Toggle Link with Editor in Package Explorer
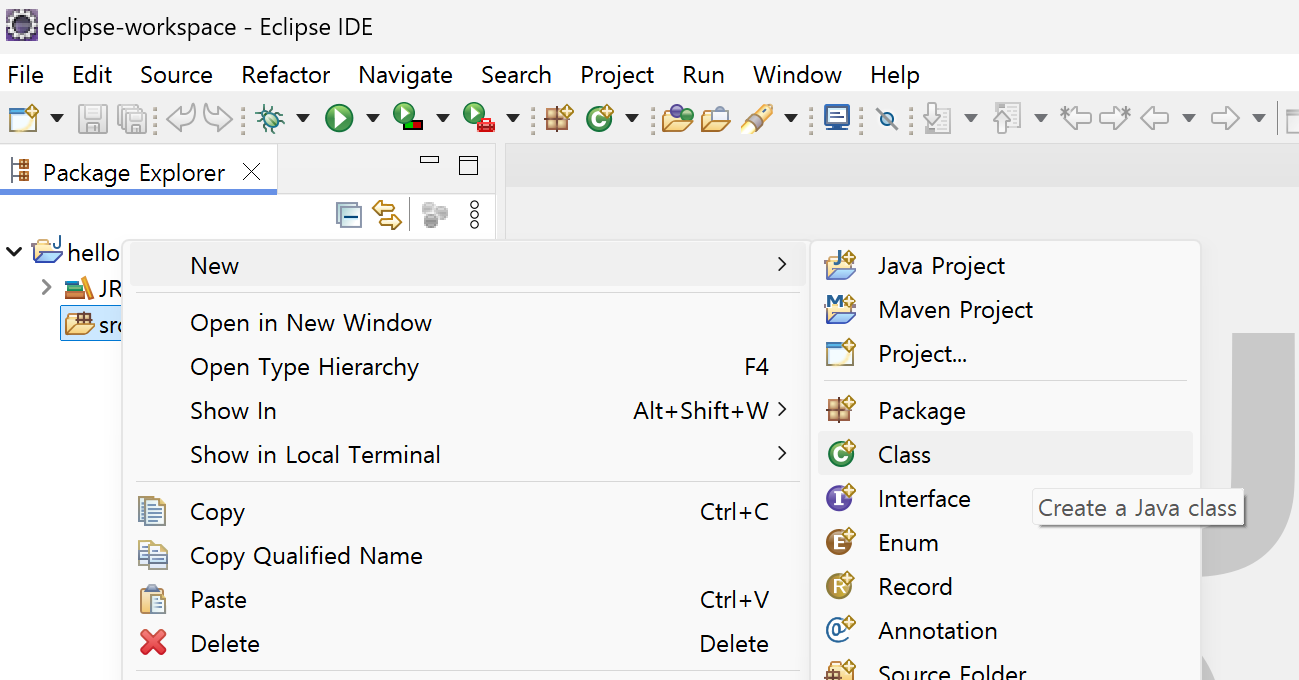The height and width of the screenshot is (680, 1299). pos(387,214)
